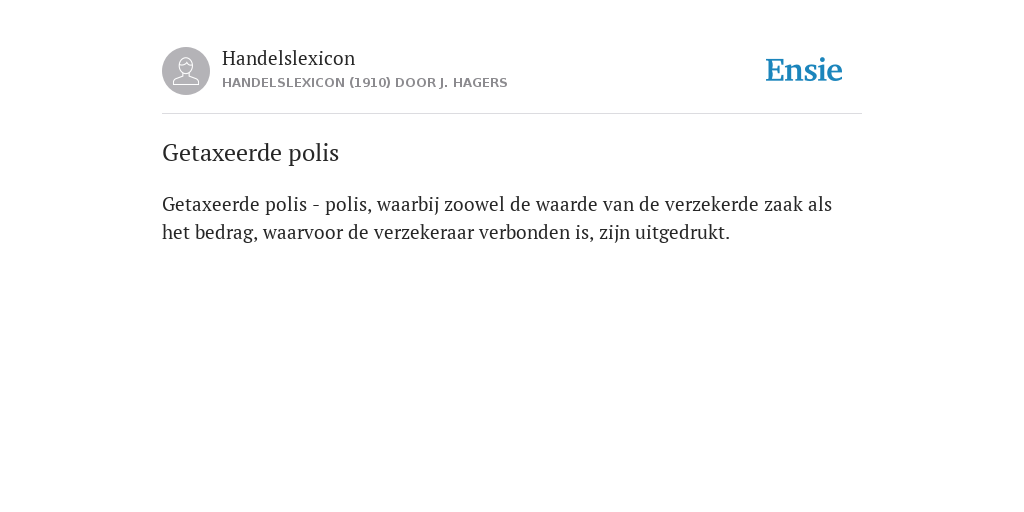
Task: Click the author name J. HAGERS
Action: point(468,83)
